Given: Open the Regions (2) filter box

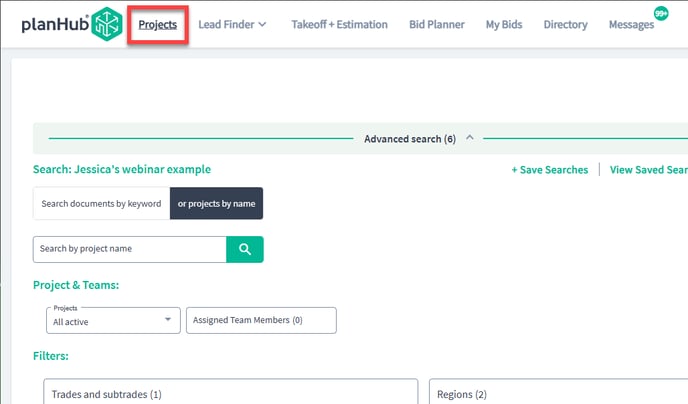Looking at the screenshot, I should click(x=558, y=392).
